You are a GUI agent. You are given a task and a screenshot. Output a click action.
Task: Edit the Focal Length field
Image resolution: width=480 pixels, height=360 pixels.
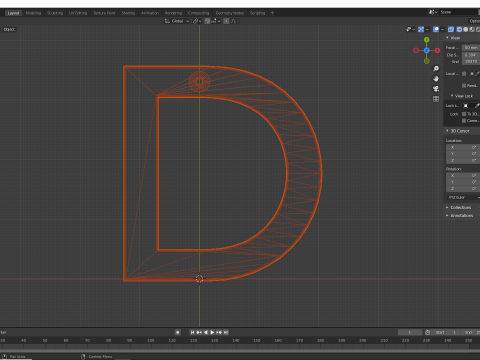coord(471,48)
